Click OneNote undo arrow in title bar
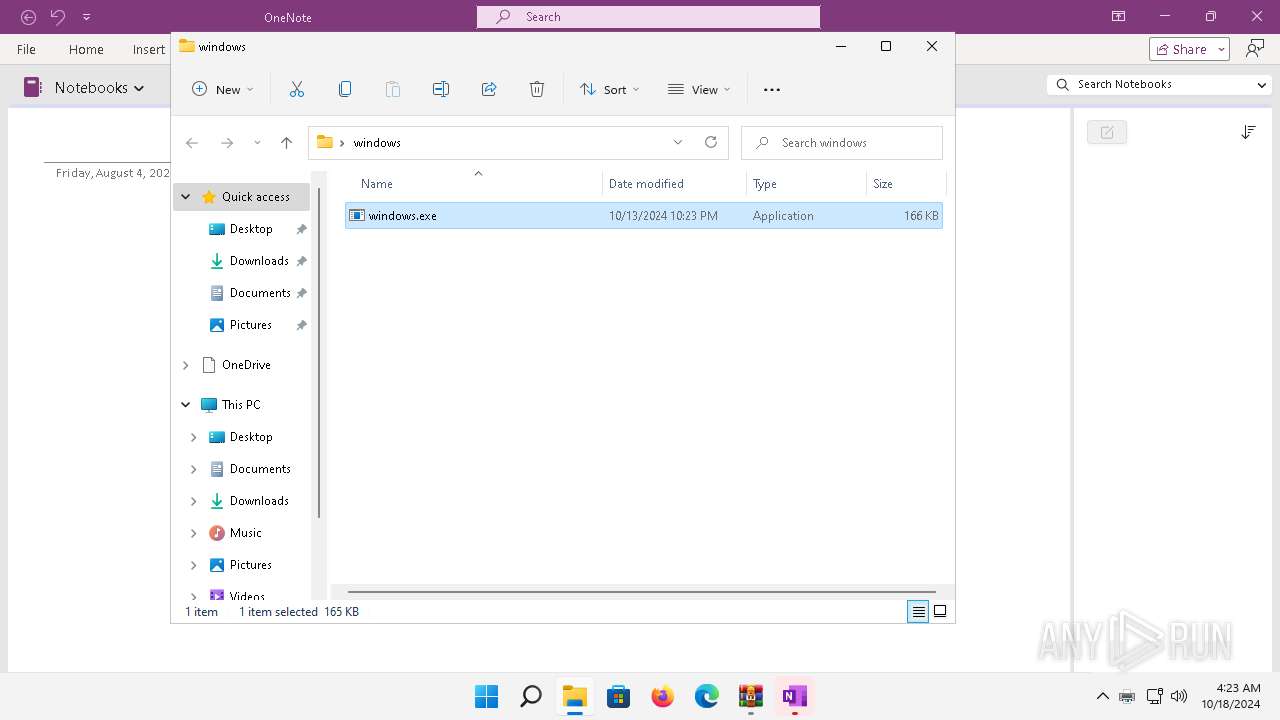Image resolution: width=1280 pixels, height=720 pixels. [58, 17]
